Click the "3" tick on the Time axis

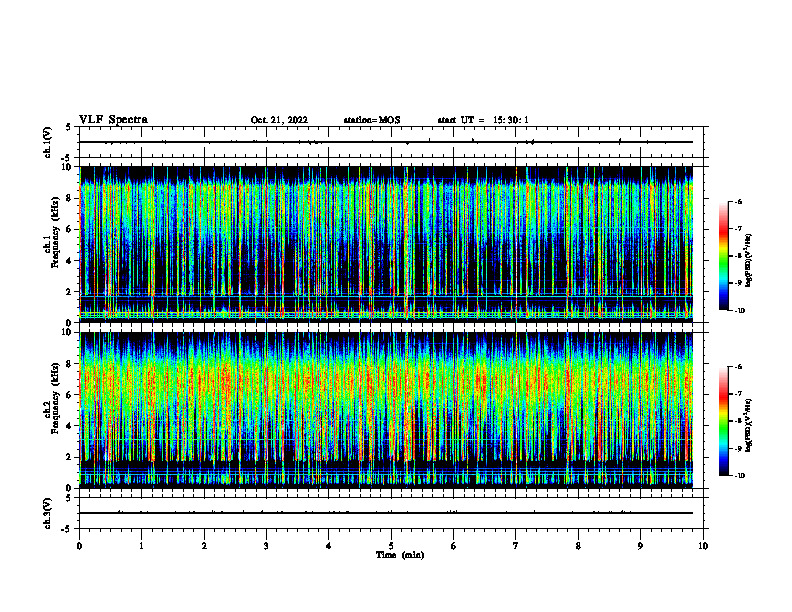(266, 546)
